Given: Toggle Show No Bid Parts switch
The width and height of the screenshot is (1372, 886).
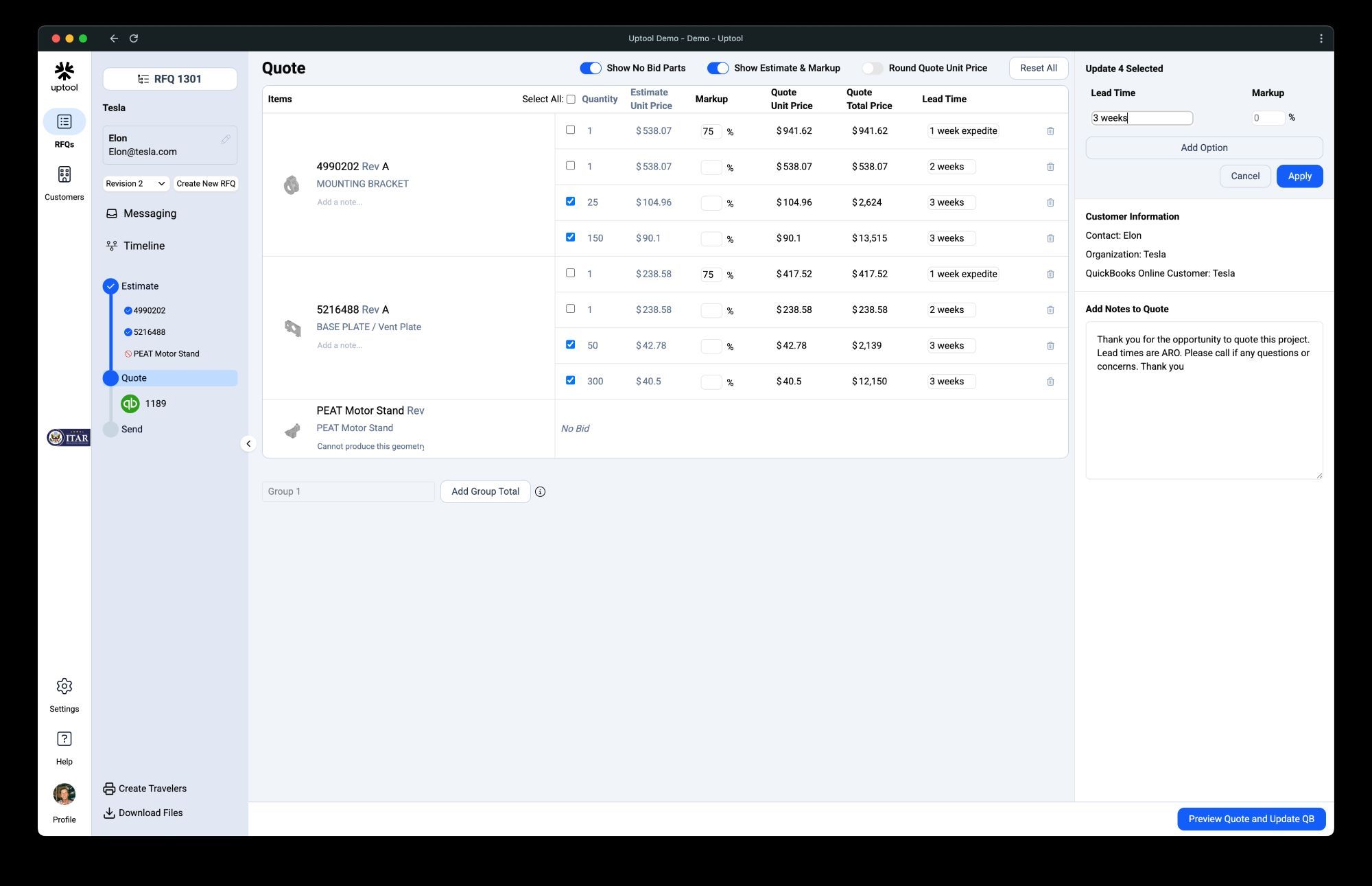Looking at the screenshot, I should point(591,68).
